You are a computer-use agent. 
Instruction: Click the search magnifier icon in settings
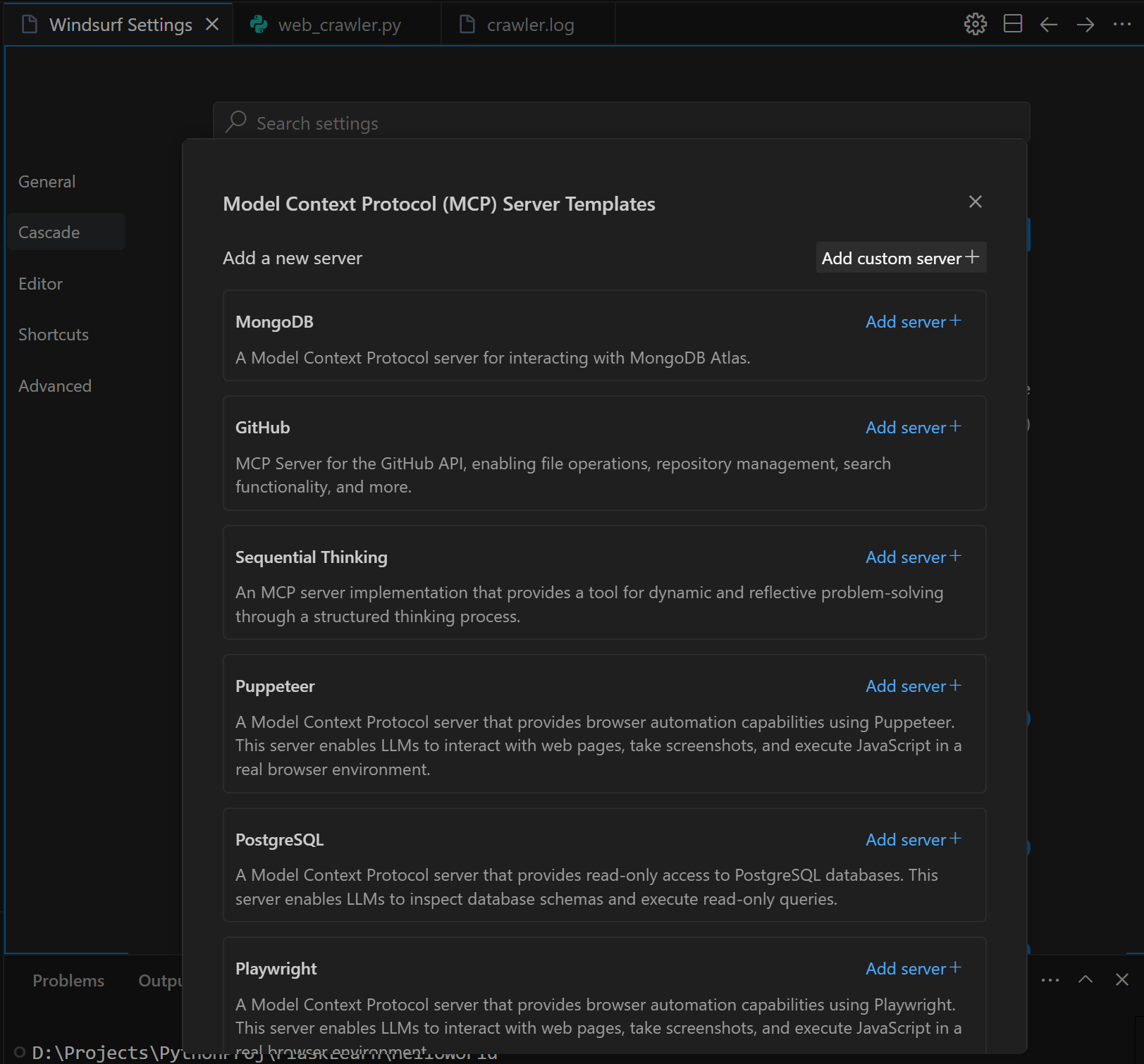pos(236,122)
